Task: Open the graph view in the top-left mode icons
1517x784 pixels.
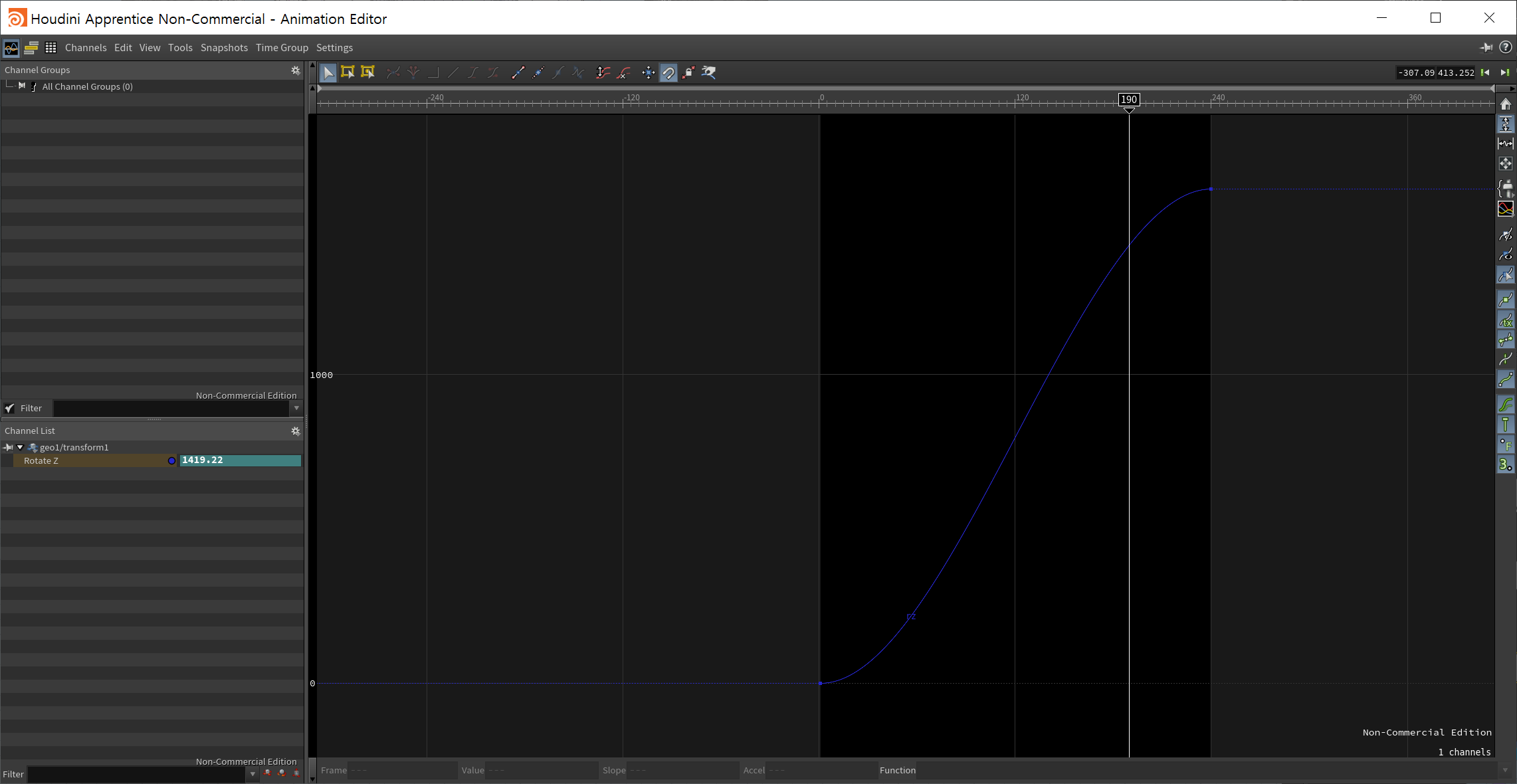Action: (11, 48)
